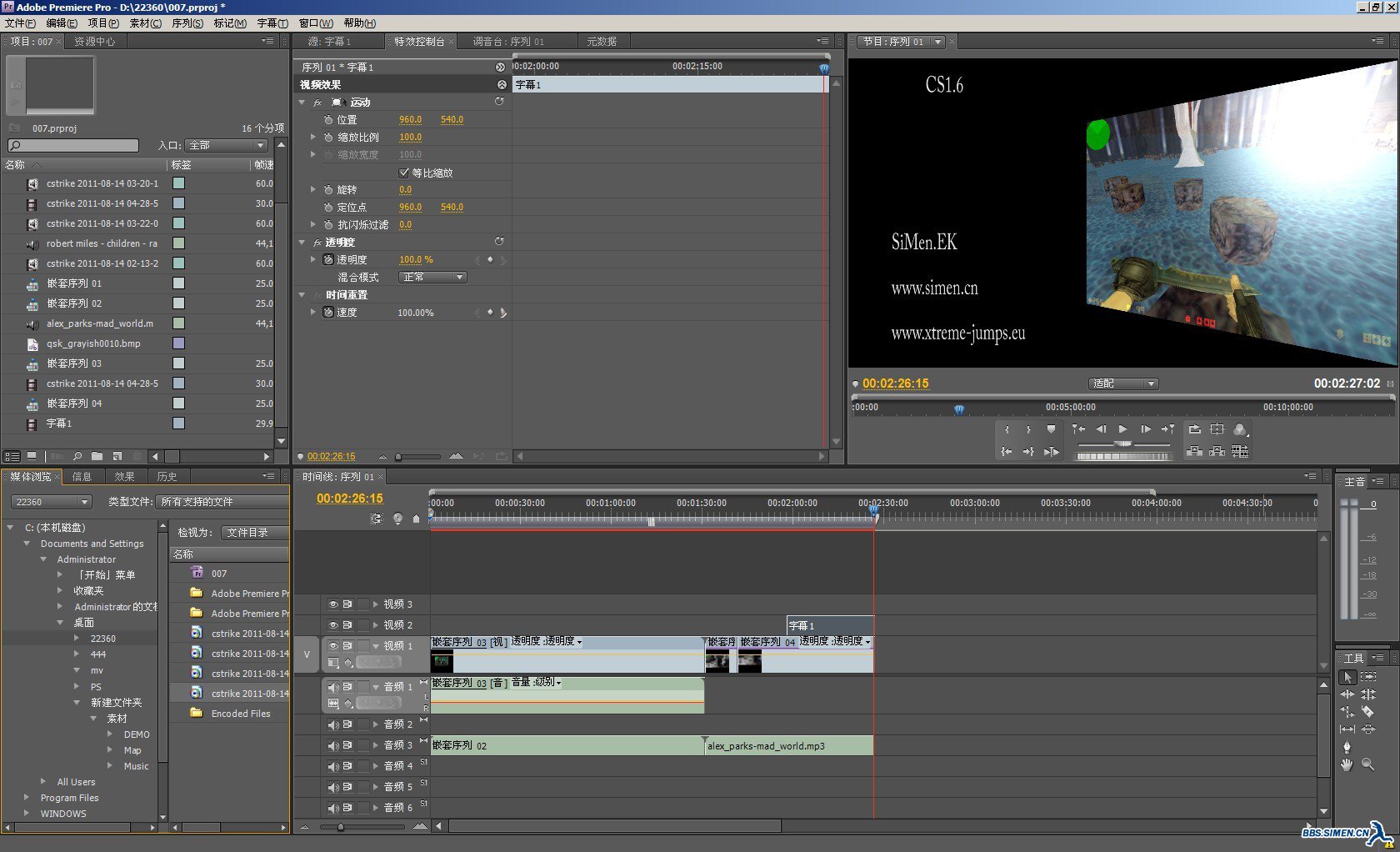1400x852 pixels.
Task: Select the Razor tool
Action: click(x=1368, y=712)
